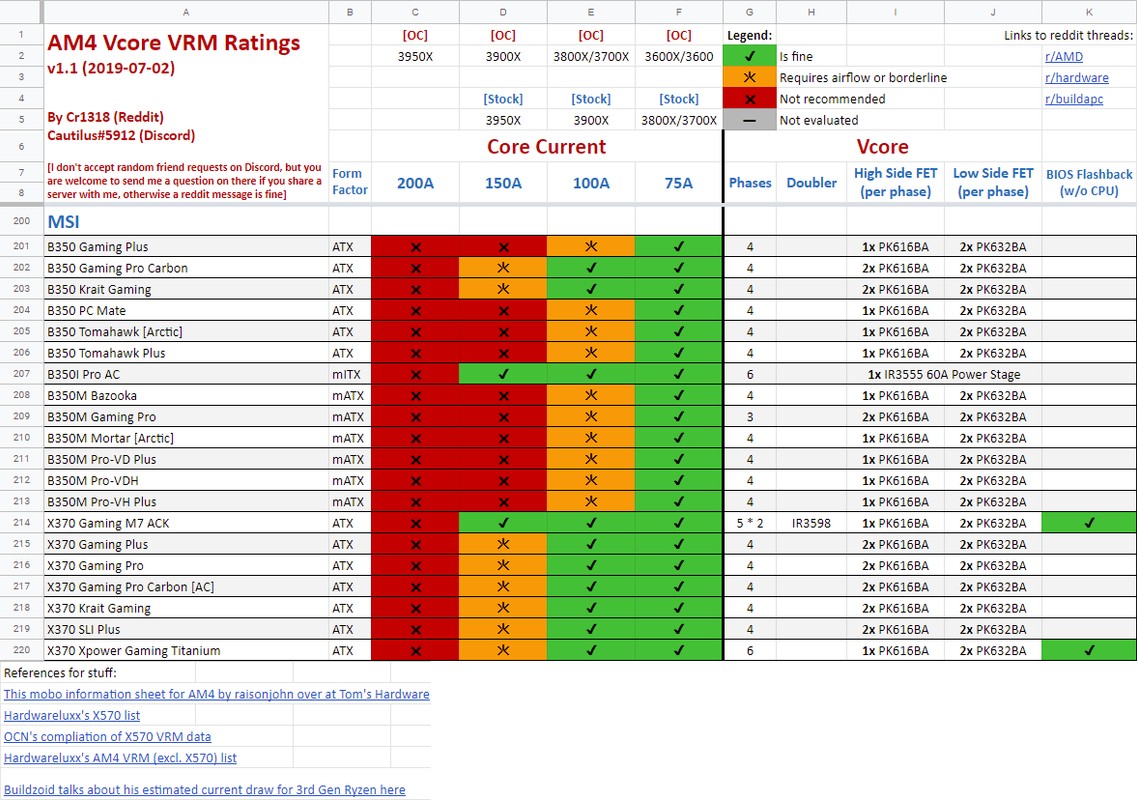This screenshot has height=800, width=1137.
Task: Click the orange 'Requires airflow' legend cell
Action: pyautogui.click(x=750, y=78)
